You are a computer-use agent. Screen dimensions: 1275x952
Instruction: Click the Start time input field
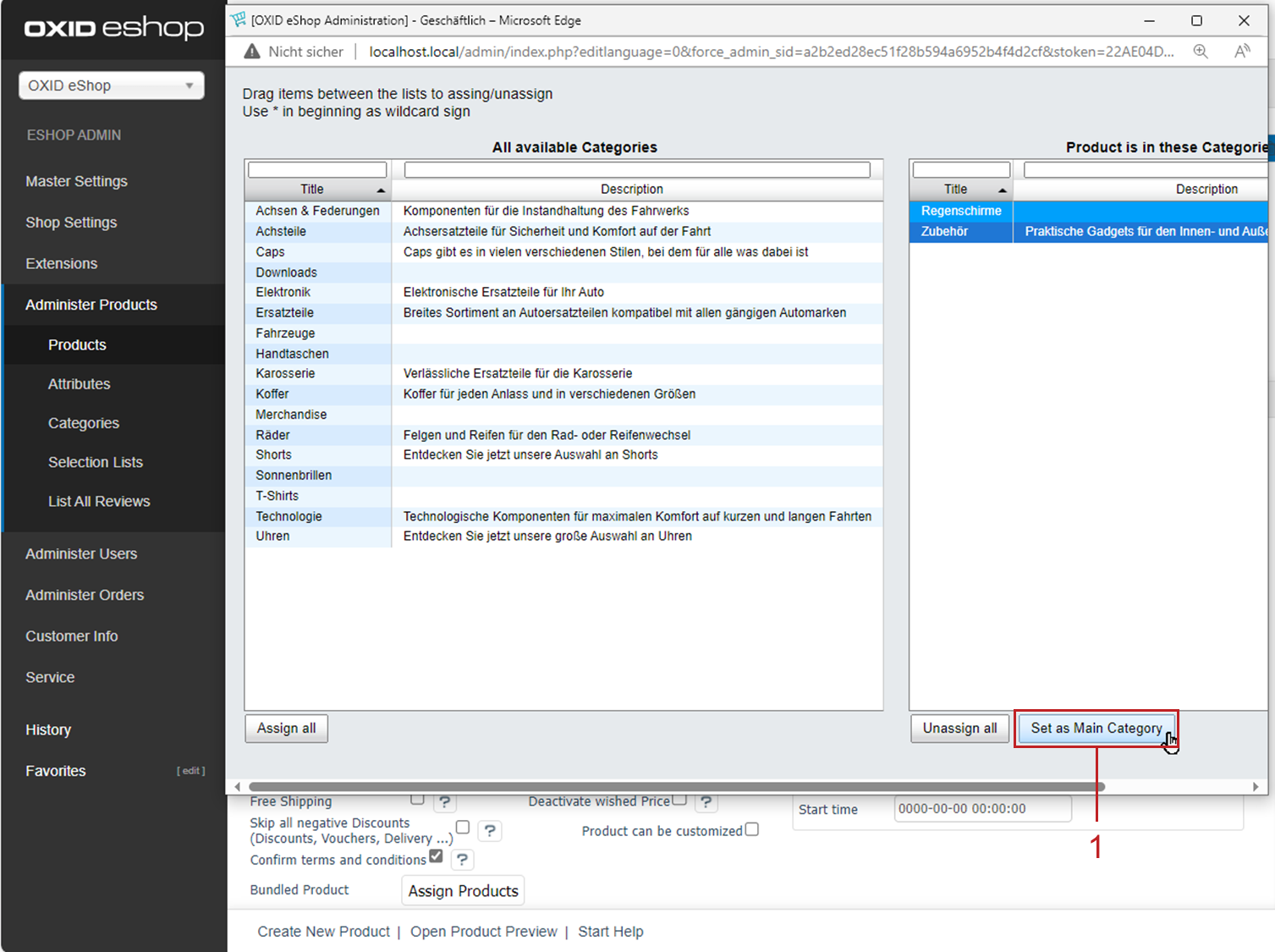coord(982,809)
